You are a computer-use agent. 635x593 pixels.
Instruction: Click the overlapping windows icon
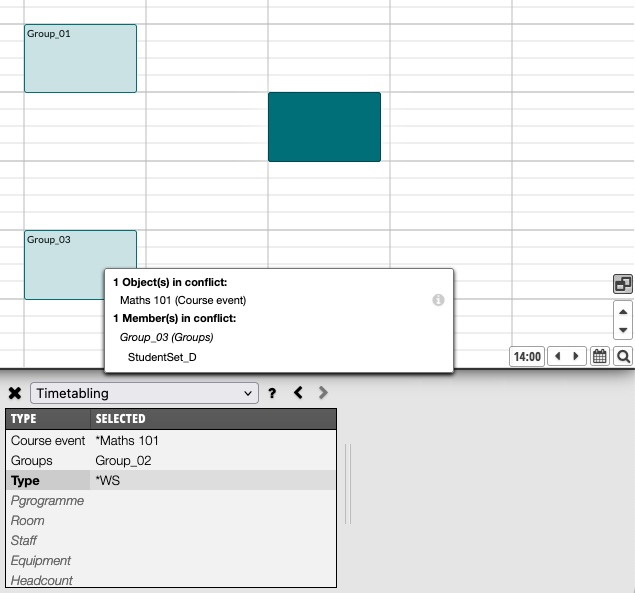pyautogui.click(x=622, y=284)
